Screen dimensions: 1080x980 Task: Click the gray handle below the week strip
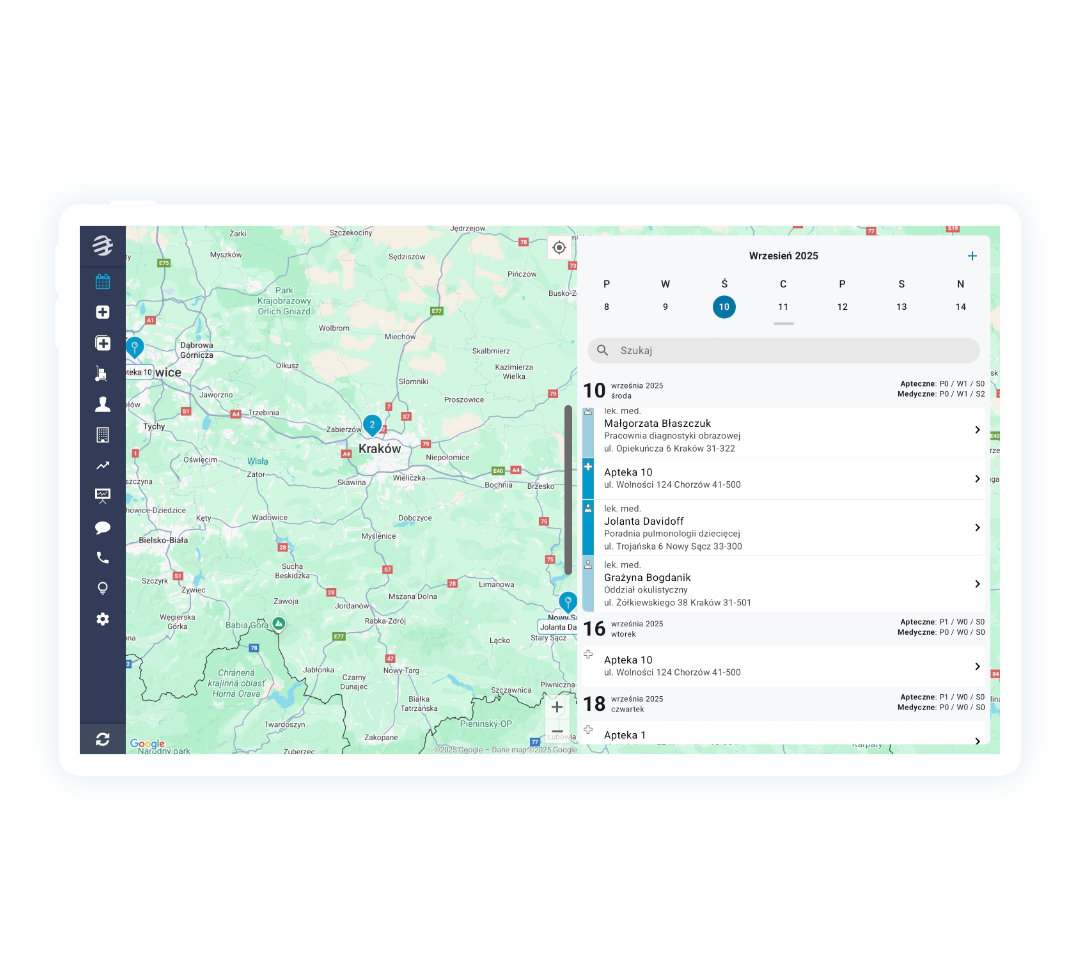point(783,324)
